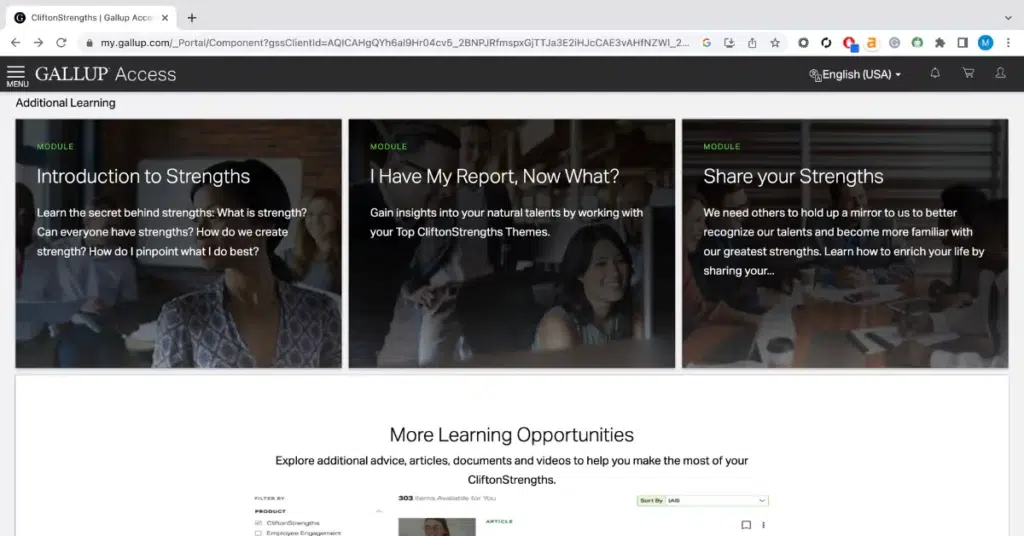Click the my.gallup.com address bar

click(394, 43)
